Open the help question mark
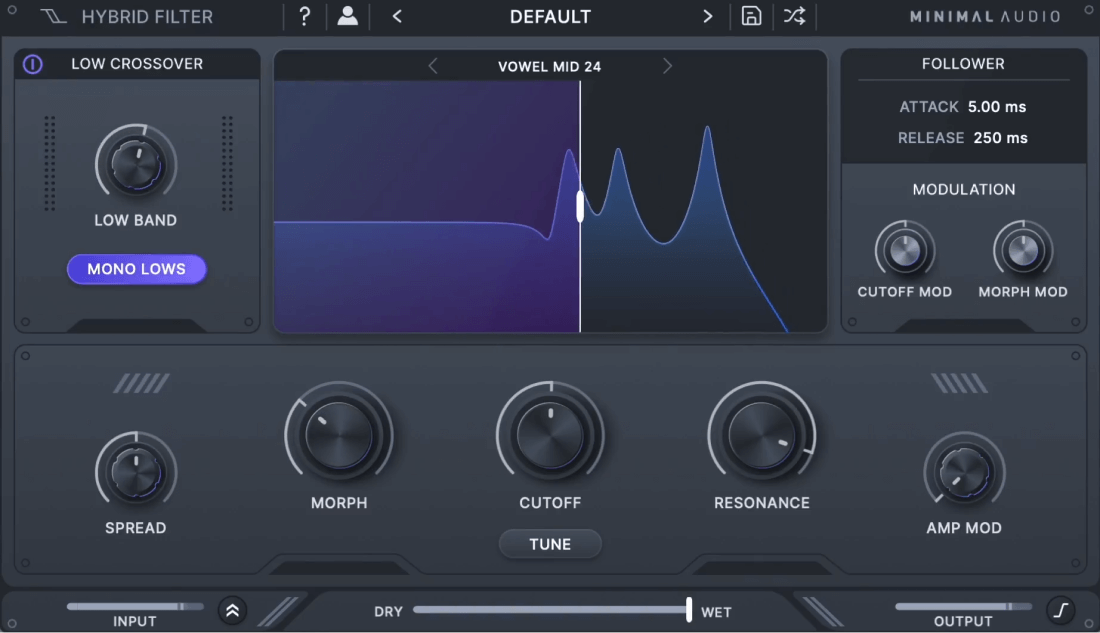Viewport: 1100px width, 633px height. coord(304,16)
